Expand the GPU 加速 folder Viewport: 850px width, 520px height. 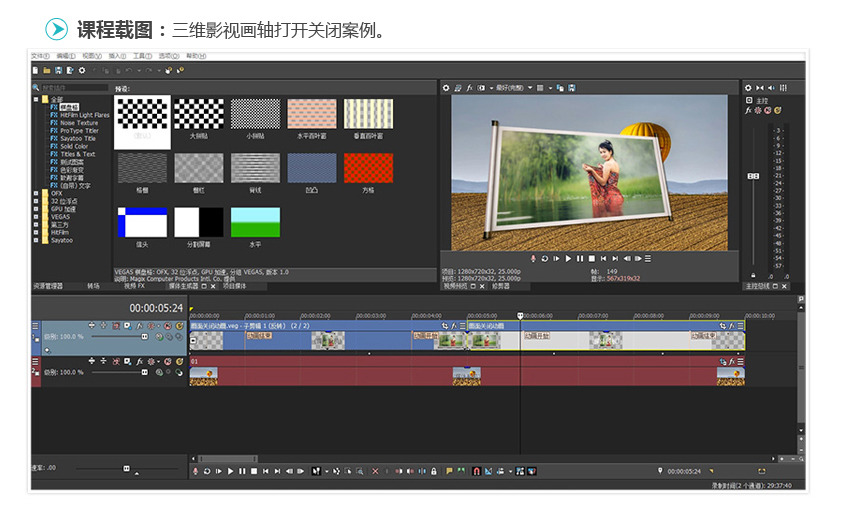(x=36, y=209)
